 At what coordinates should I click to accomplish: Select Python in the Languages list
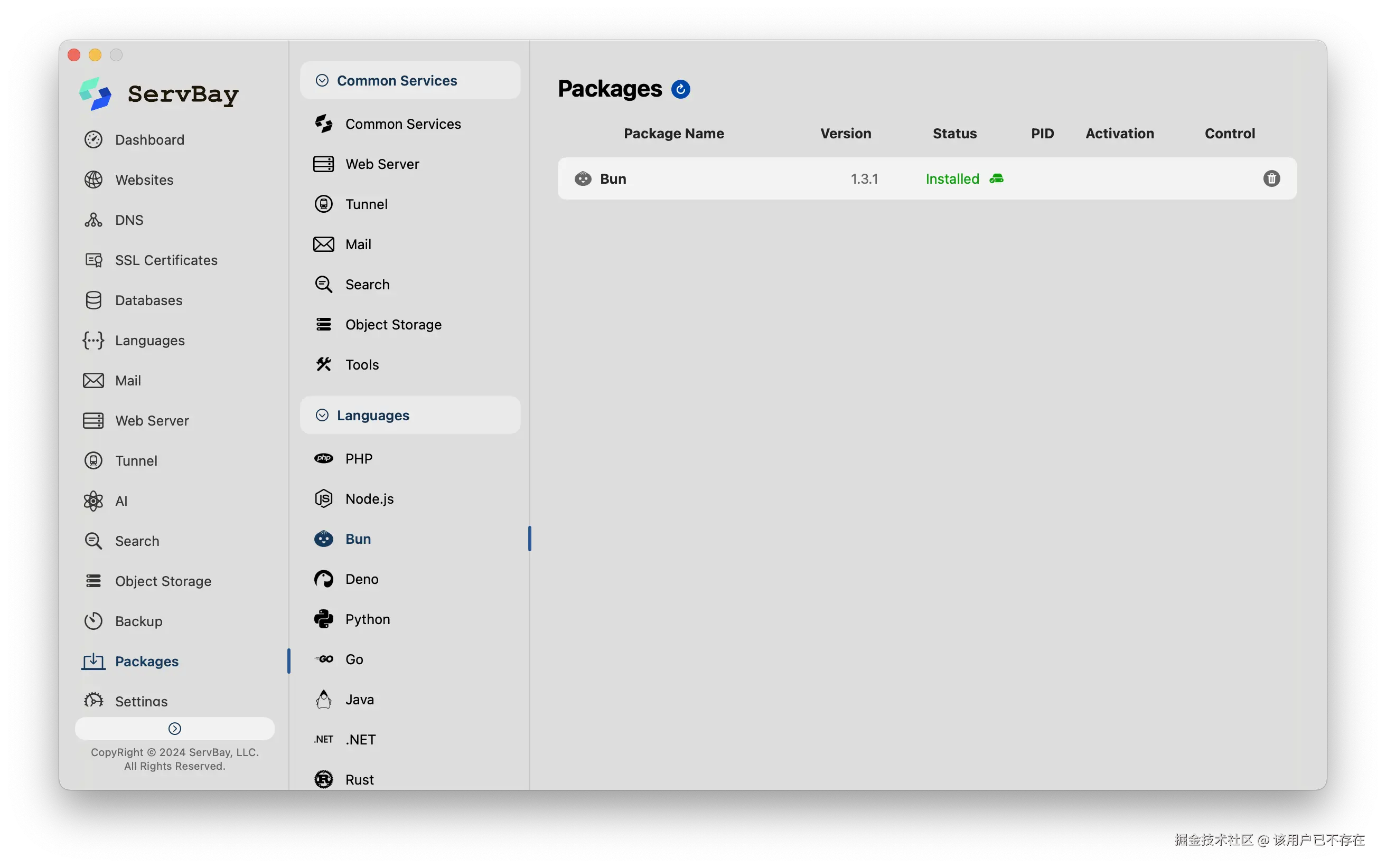(368, 619)
